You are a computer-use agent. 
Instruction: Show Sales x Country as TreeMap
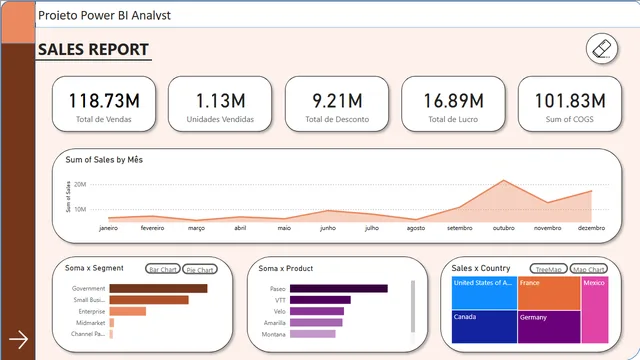pos(549,269)
